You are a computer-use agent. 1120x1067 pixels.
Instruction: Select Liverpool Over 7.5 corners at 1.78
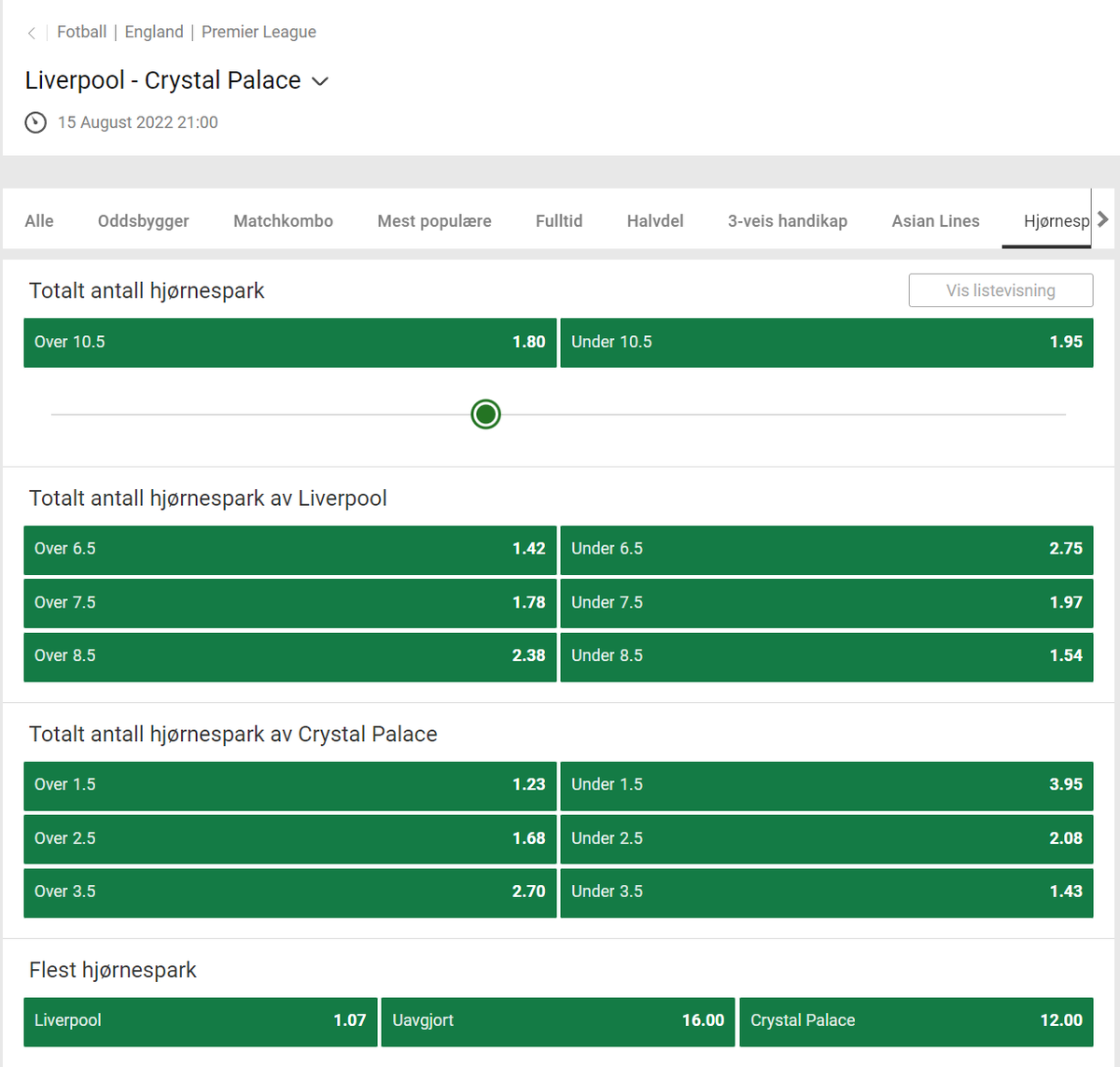pyautogui.click(x=290, y=603)
